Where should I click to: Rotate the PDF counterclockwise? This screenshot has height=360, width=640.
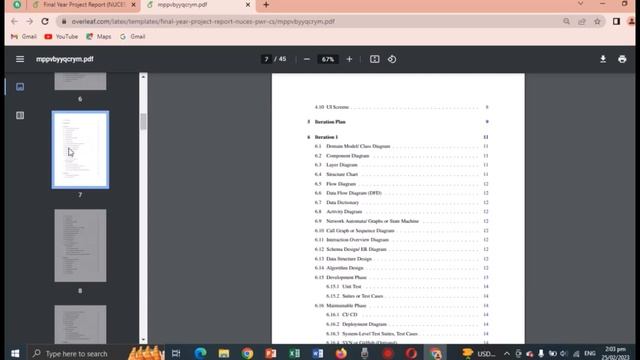point(392,59)
